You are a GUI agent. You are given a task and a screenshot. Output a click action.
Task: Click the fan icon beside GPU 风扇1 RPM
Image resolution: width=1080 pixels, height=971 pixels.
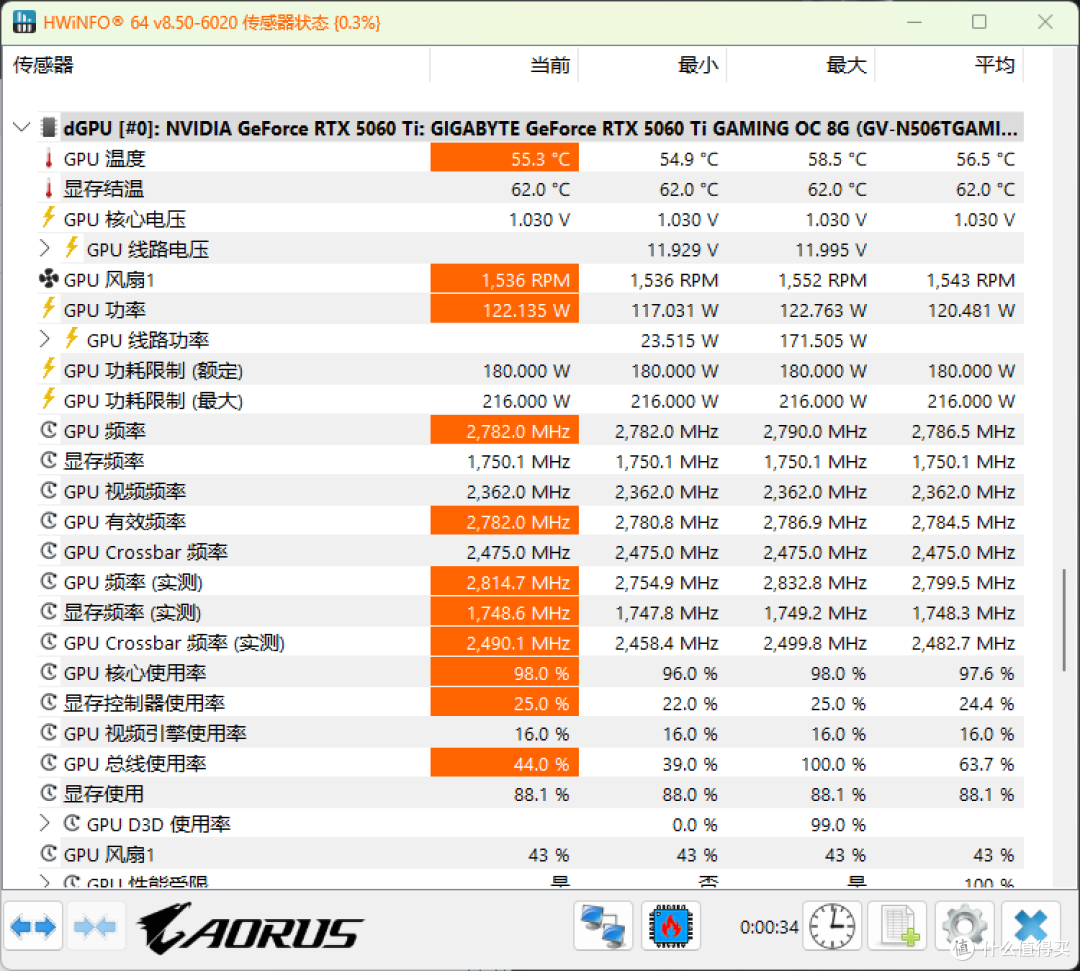tap(48, 280)
